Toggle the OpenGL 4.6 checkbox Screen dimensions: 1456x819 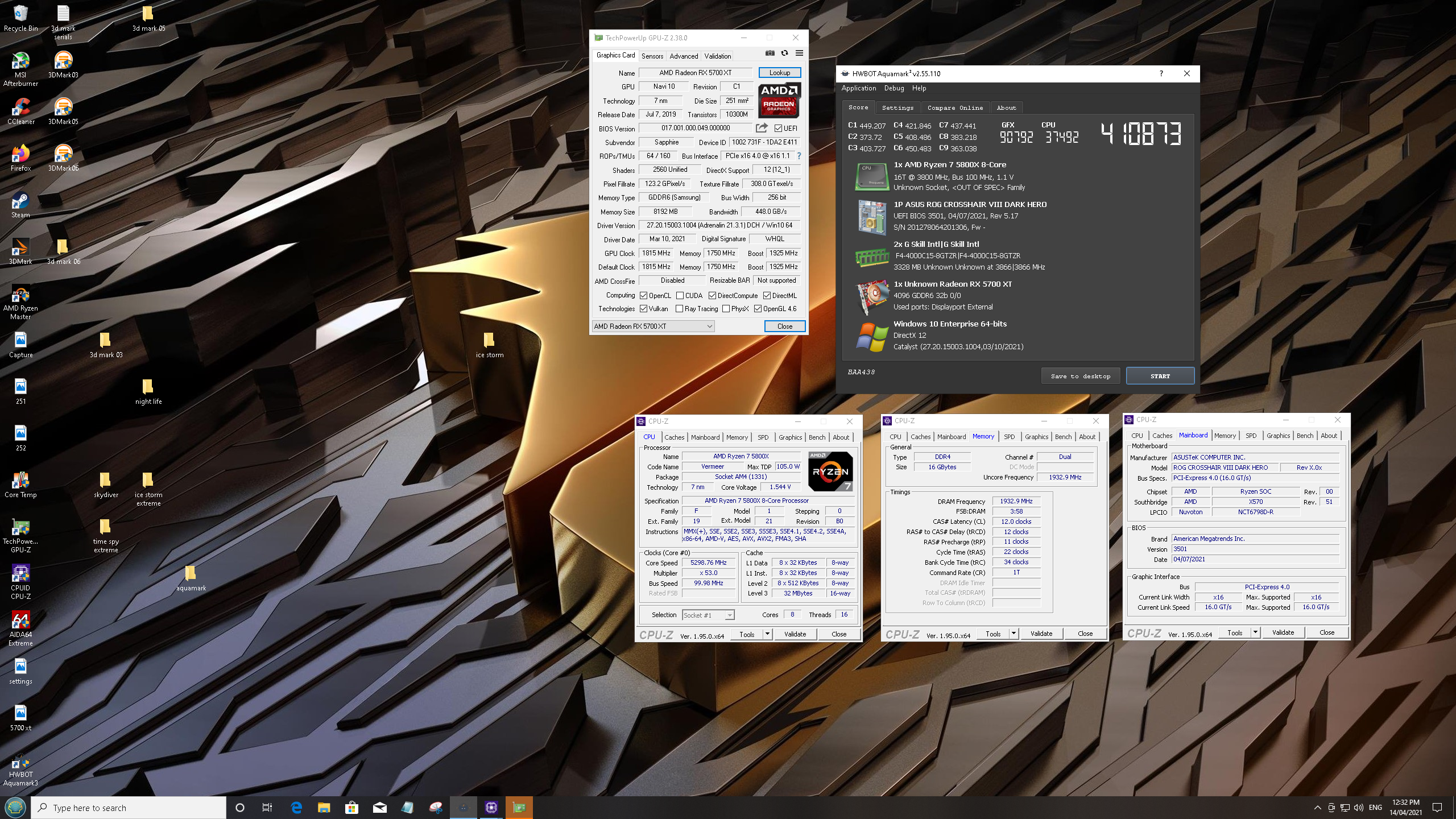[x=758, y=309]
